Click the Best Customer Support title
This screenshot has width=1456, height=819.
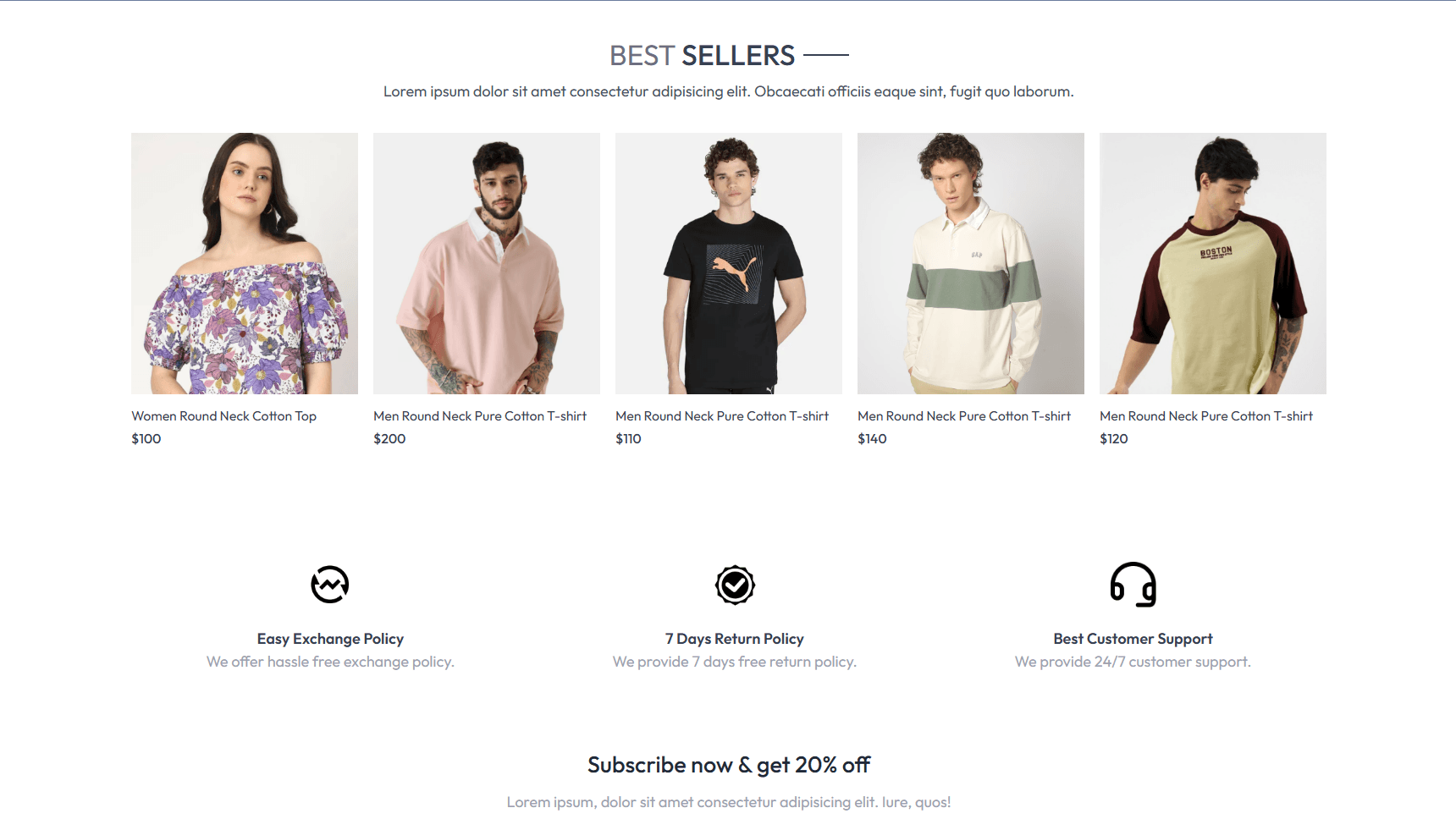pyautogui.click(x=1133, y=639)
